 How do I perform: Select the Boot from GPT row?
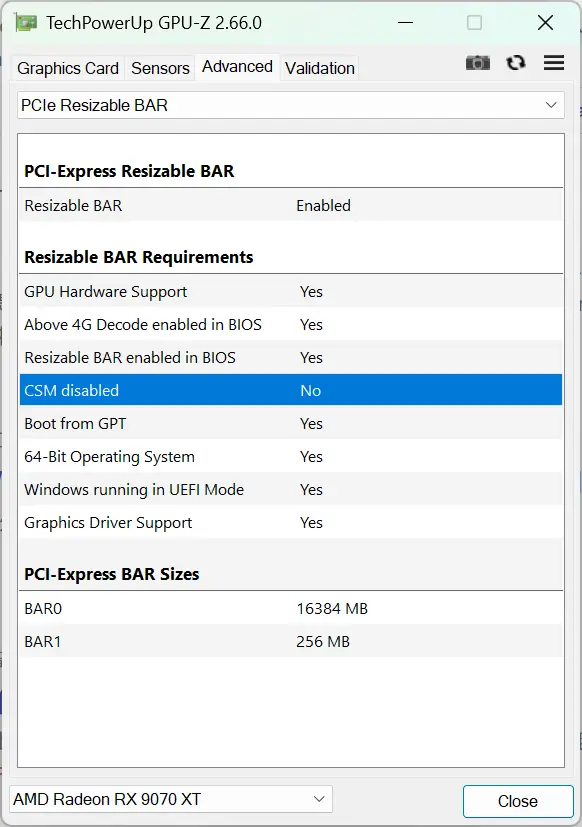tap(291, 424)
